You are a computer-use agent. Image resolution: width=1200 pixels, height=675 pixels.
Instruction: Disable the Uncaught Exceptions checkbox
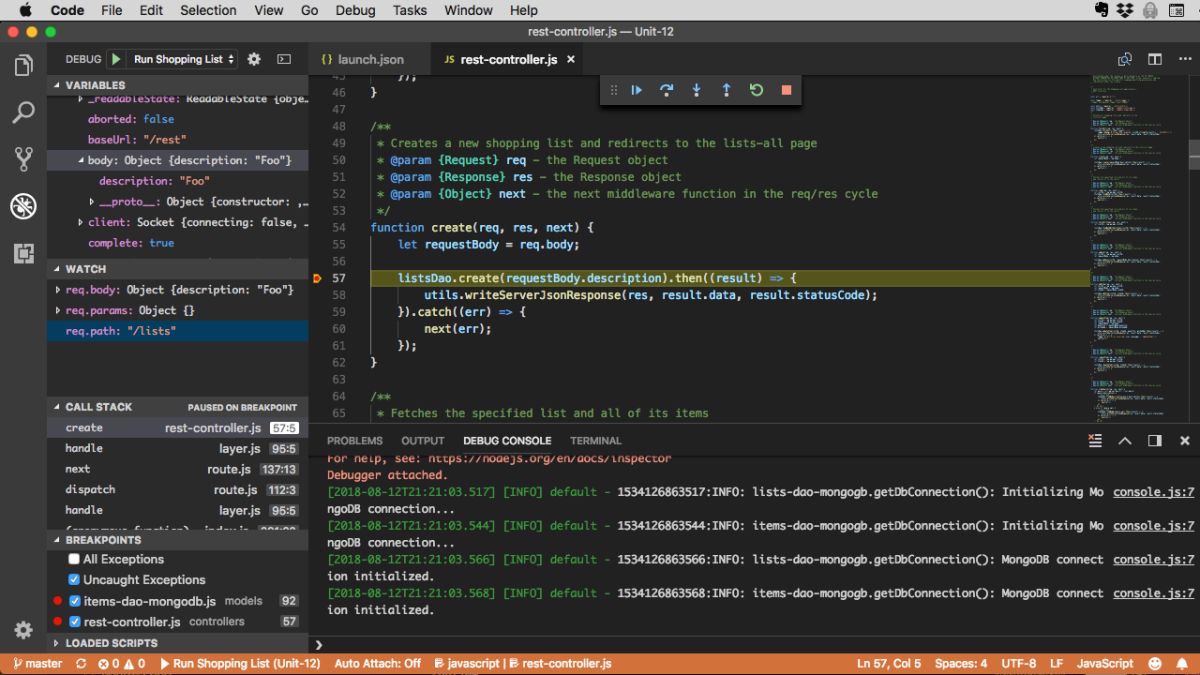coord(74,580)
